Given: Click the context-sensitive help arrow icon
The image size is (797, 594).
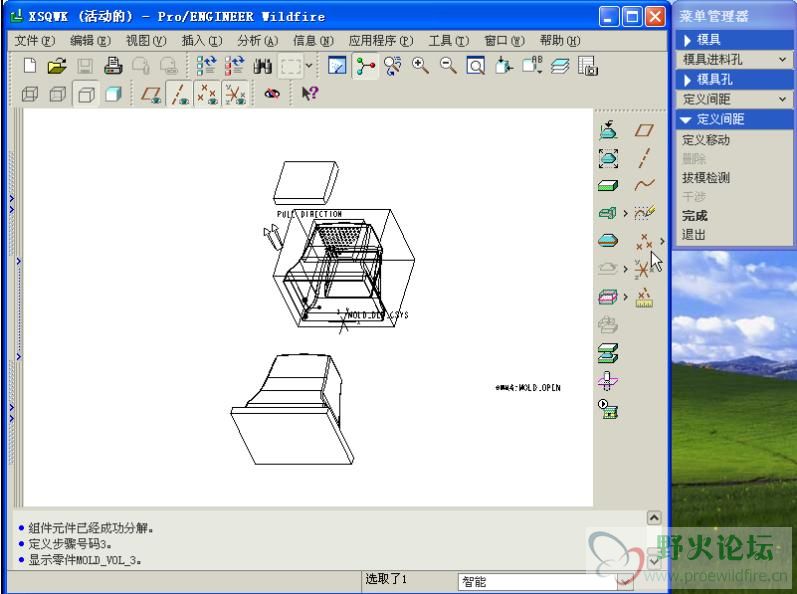Looking at the screenshot, I should pyautogui.click(x=310, y=93).
